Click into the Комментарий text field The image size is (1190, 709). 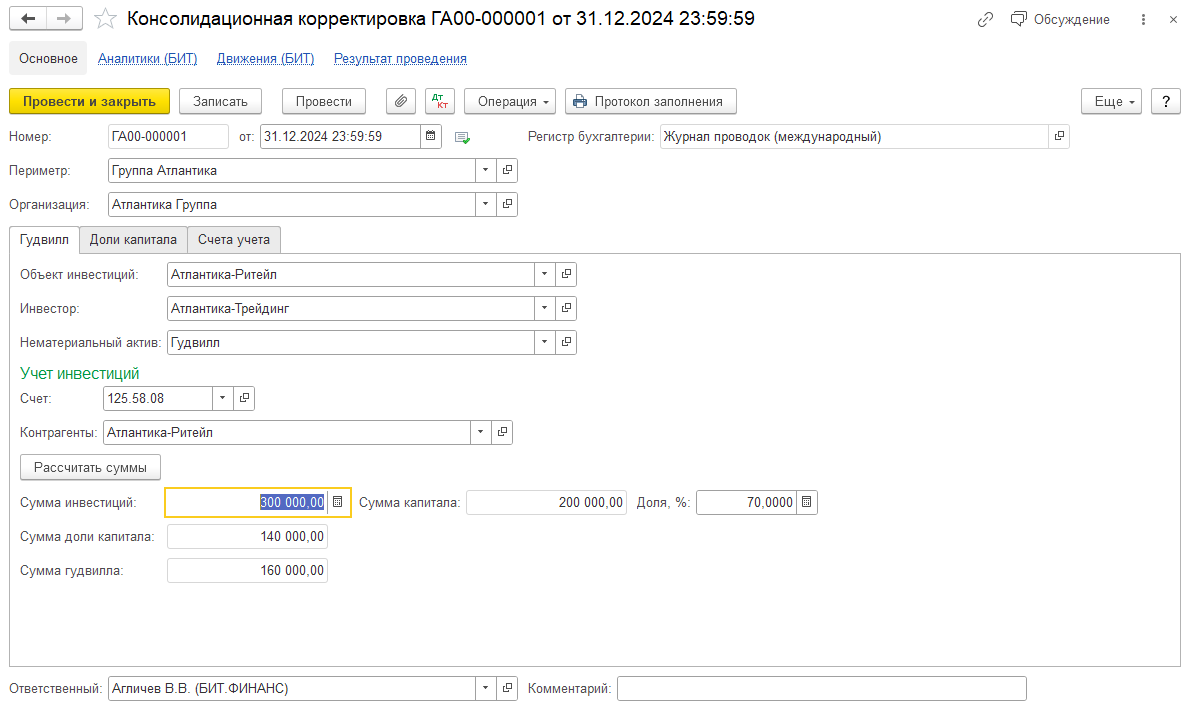pyautogui.click(x=821, y=689)
